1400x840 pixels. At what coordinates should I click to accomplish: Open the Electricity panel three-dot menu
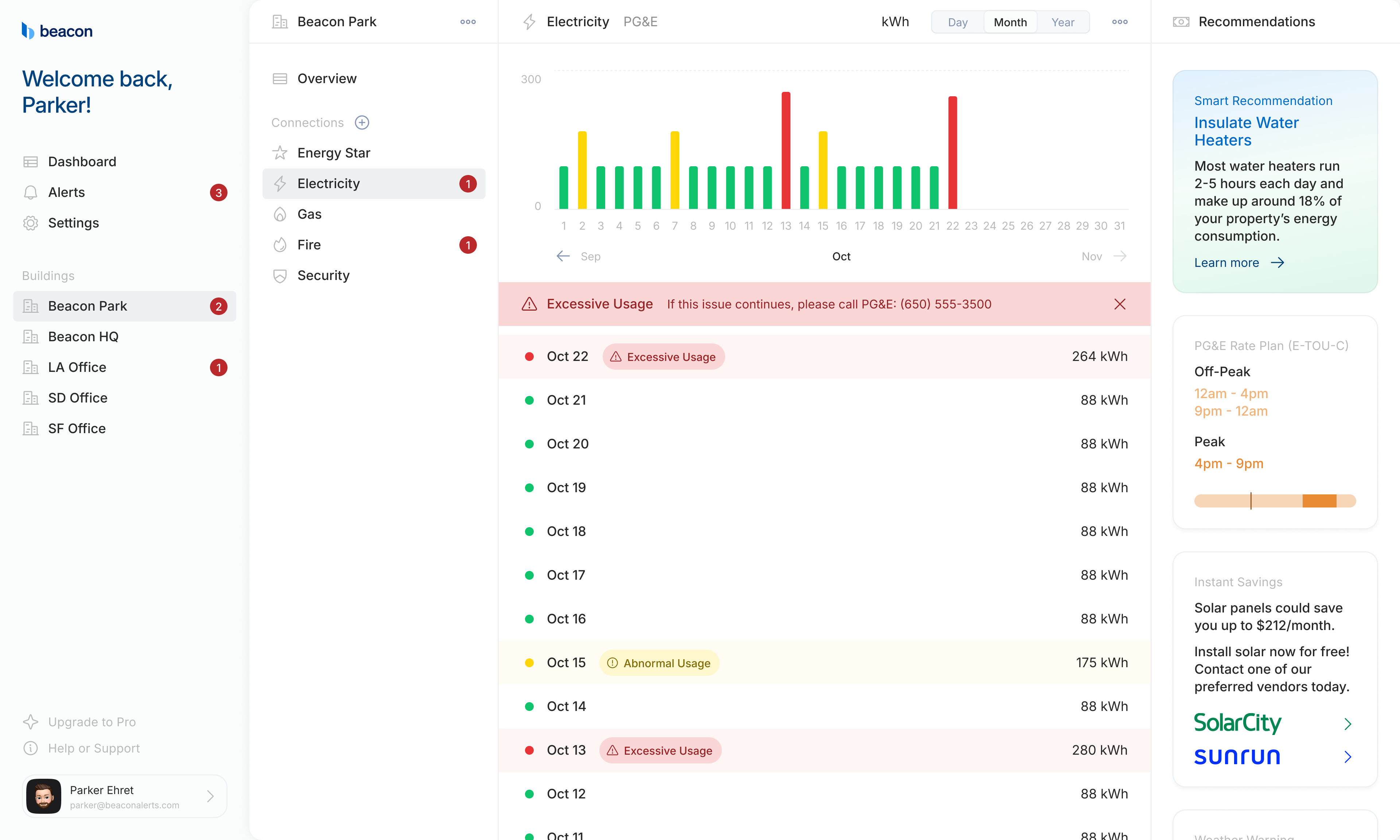1119,22
